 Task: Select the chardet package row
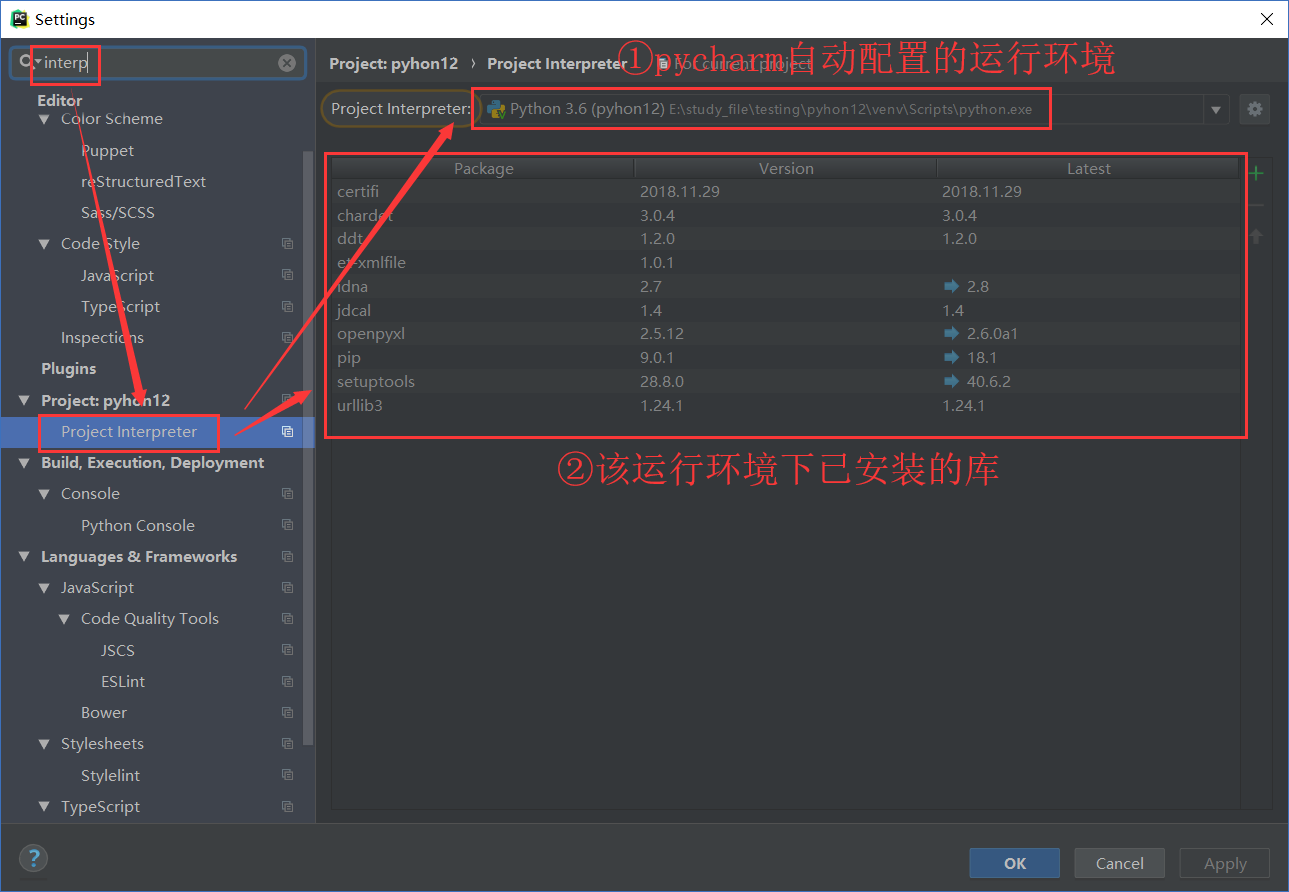[x=786, y=215]
